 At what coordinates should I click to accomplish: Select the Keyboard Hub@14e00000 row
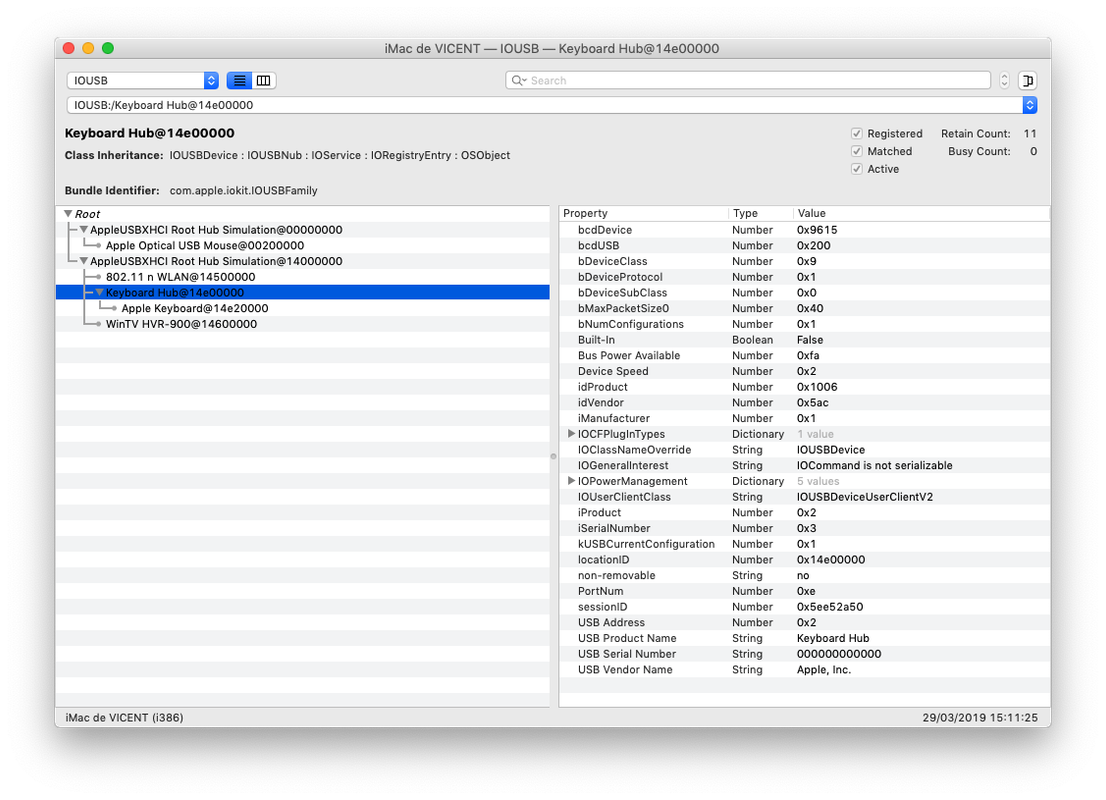(303, 292)
